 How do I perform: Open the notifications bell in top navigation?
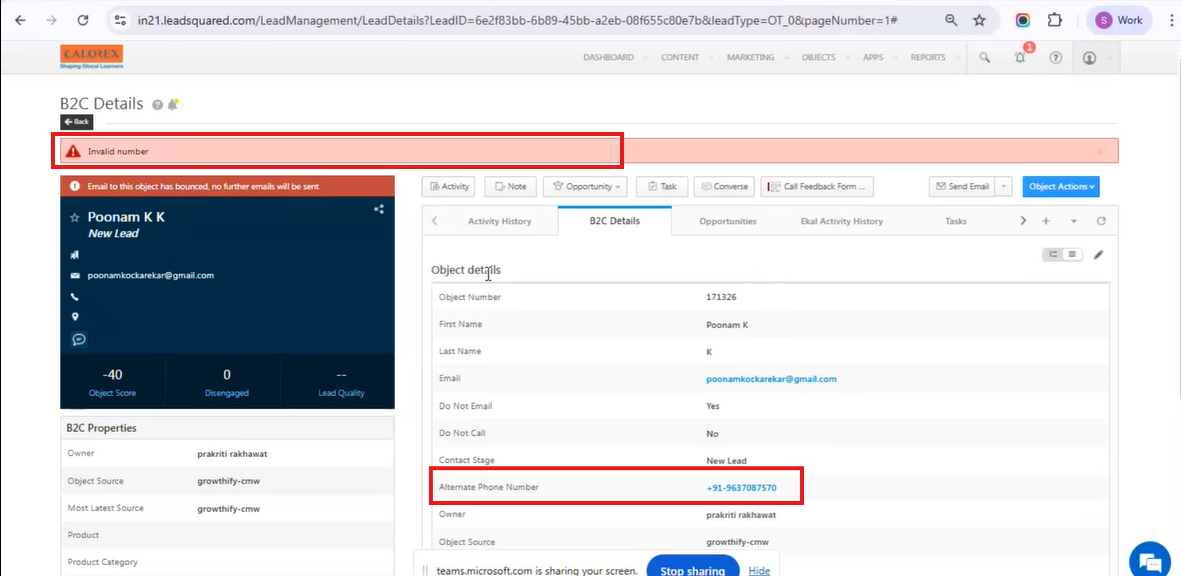point(1020,58)
